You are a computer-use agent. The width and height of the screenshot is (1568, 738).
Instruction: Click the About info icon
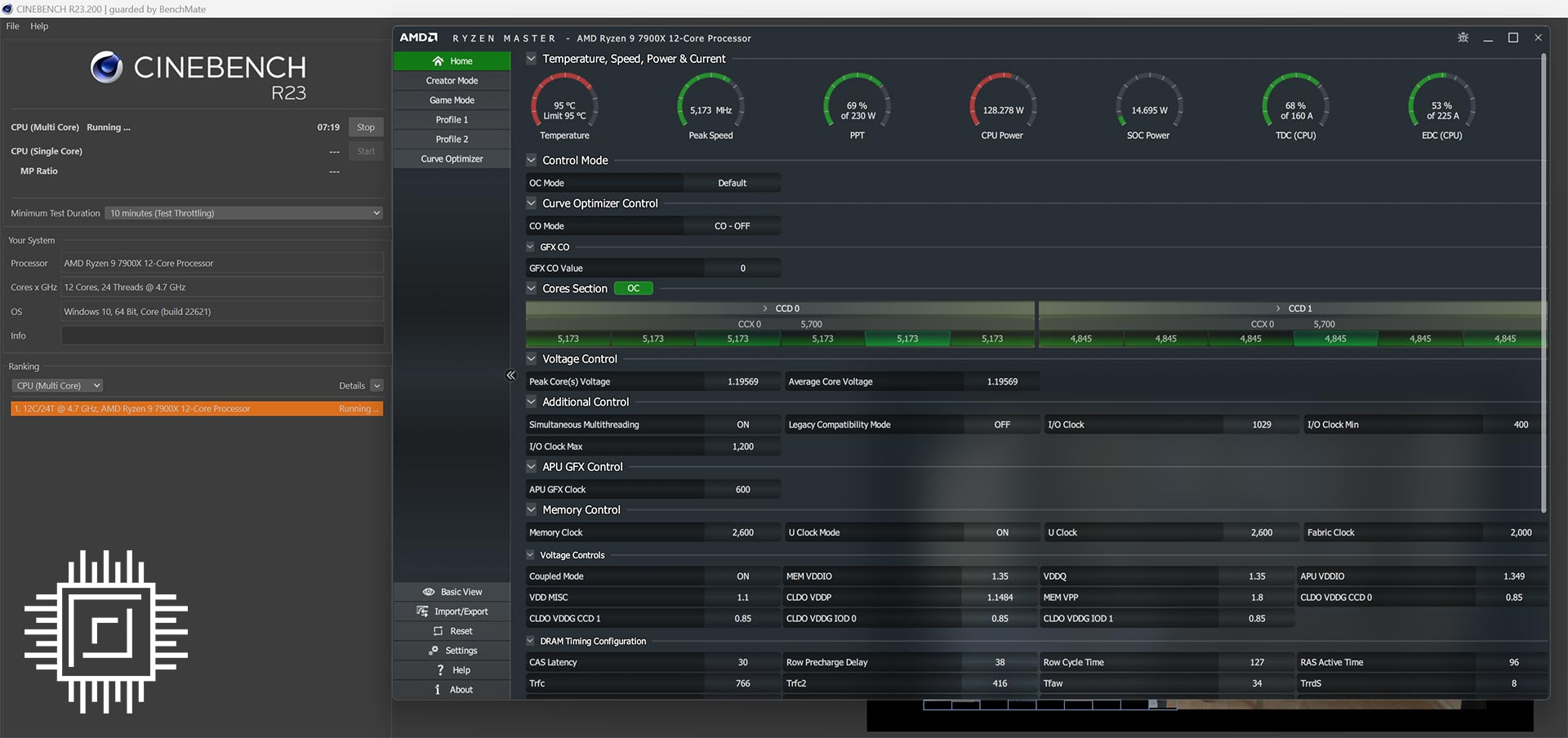(x=438, y=690)
